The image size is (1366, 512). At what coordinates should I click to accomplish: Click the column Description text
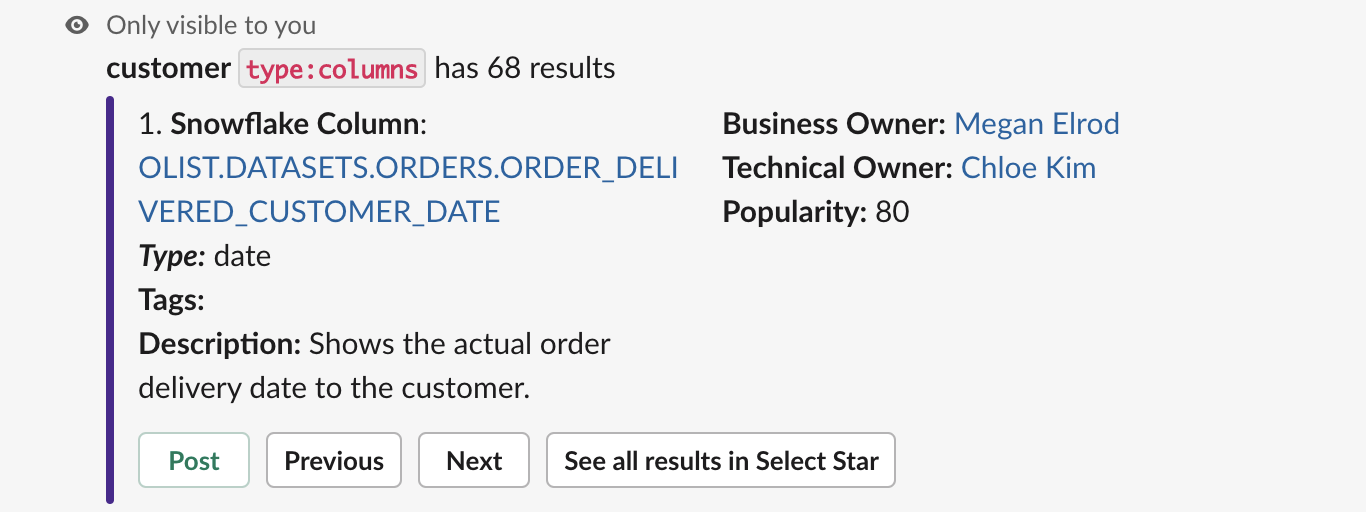(x=375, y=365)
